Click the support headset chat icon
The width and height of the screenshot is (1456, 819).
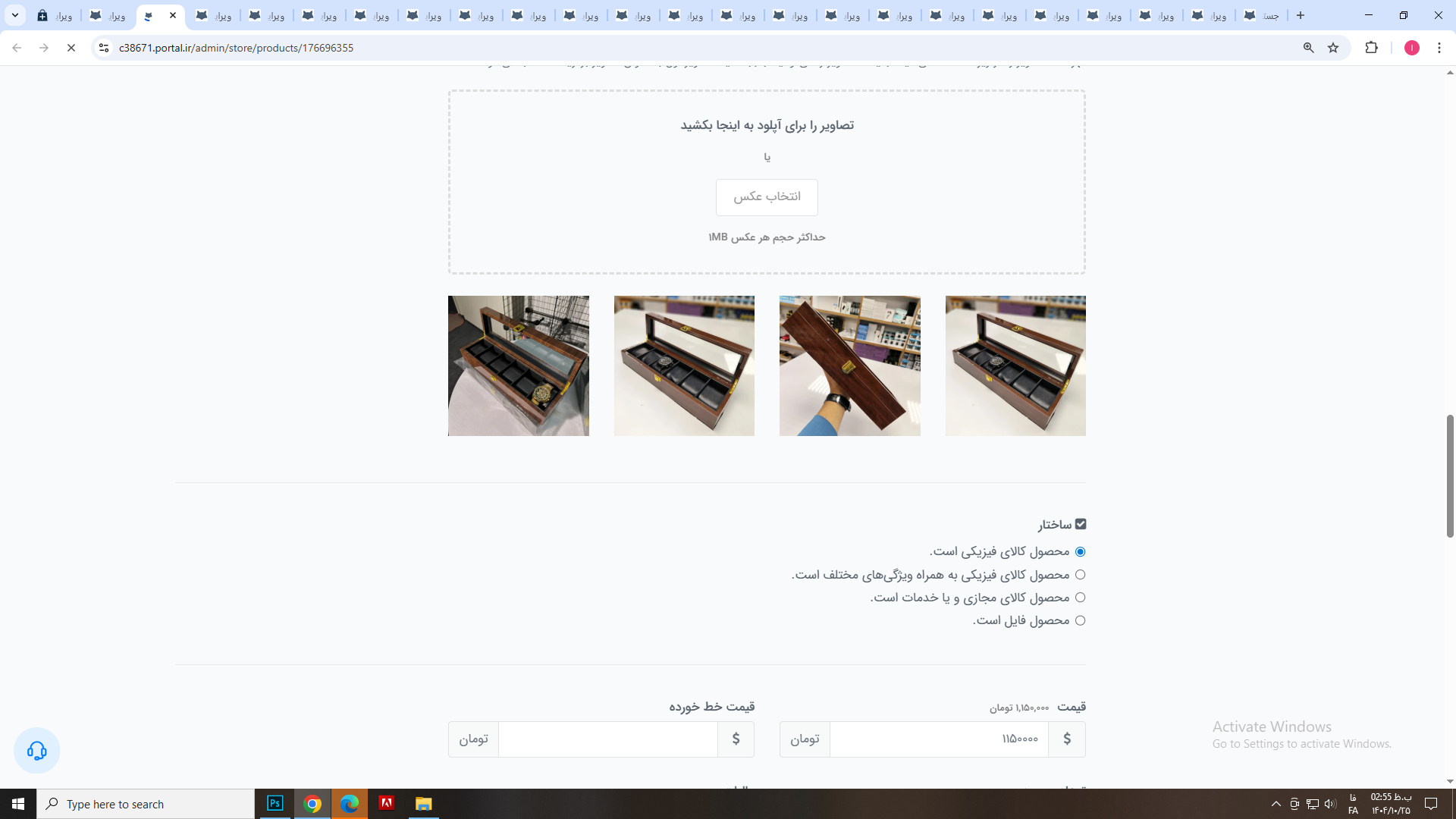click(x=36, y=751)
